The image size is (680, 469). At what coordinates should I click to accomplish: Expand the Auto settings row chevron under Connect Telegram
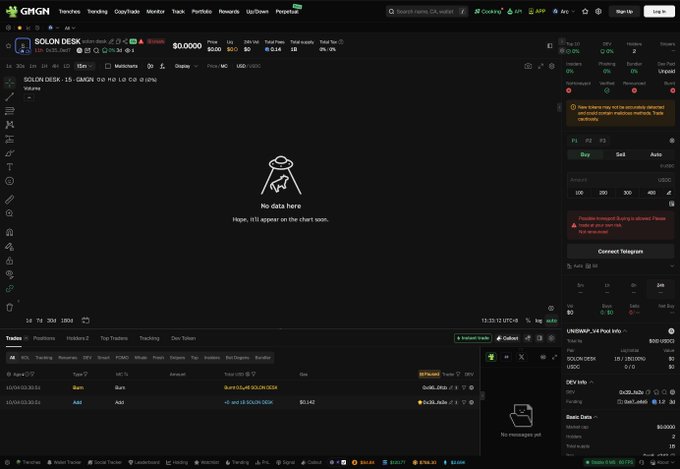tap(672, 266)
